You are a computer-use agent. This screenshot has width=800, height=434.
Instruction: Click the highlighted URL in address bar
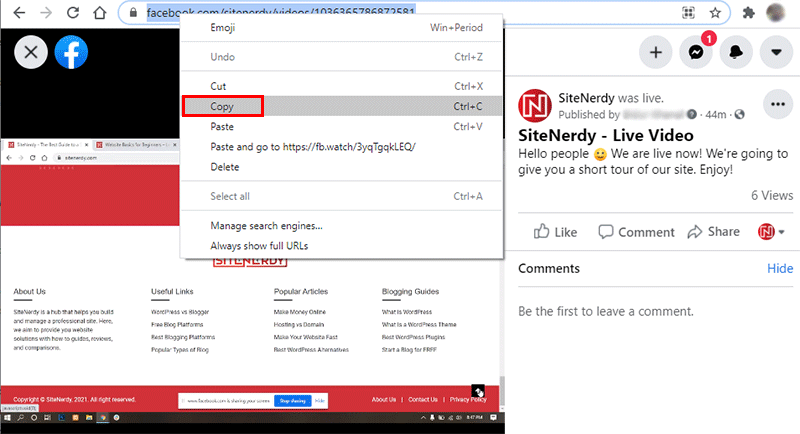[x=281, y=12]
